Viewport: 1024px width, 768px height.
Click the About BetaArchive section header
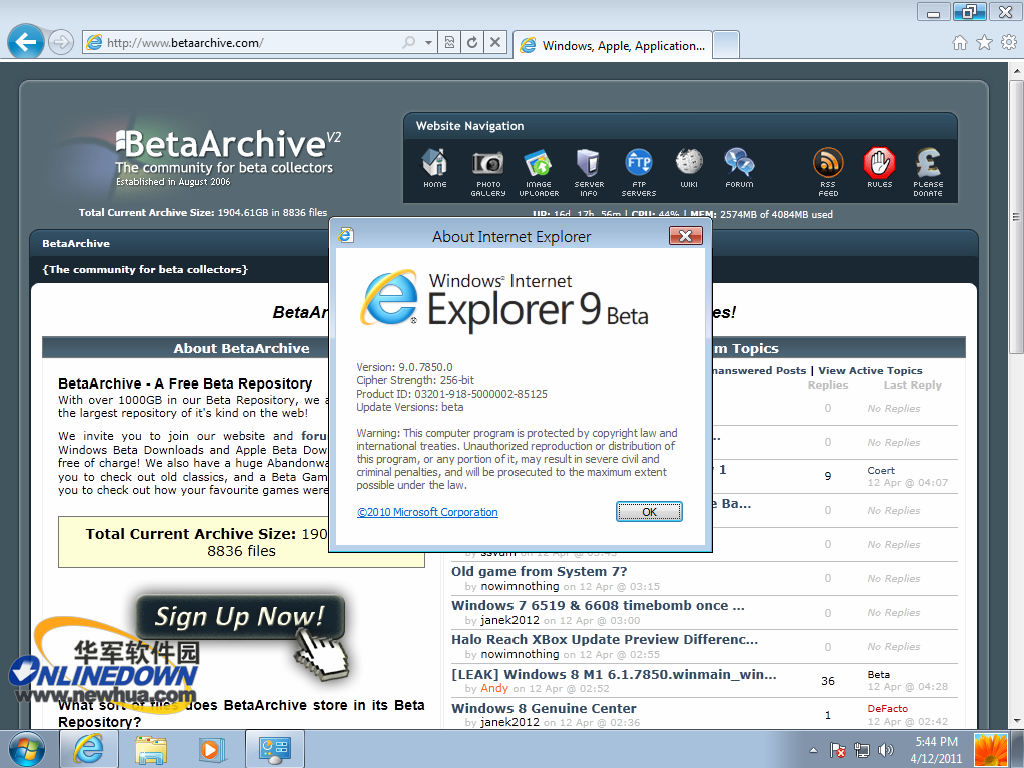point(241,348)
